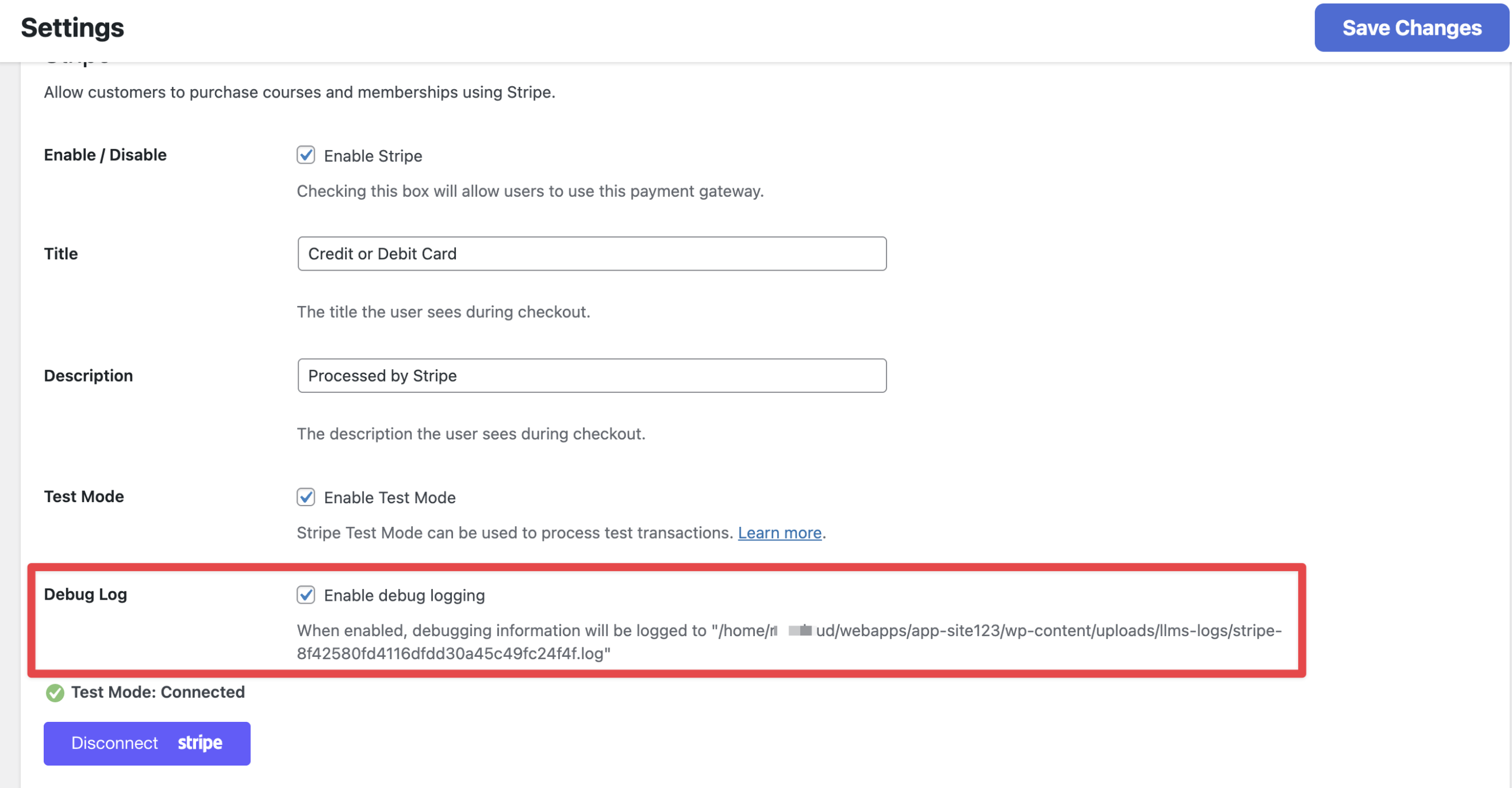Screen dimensions: 1512x788
Task: Click the Enable Stripe label text
Action: (x=373, y=156)
